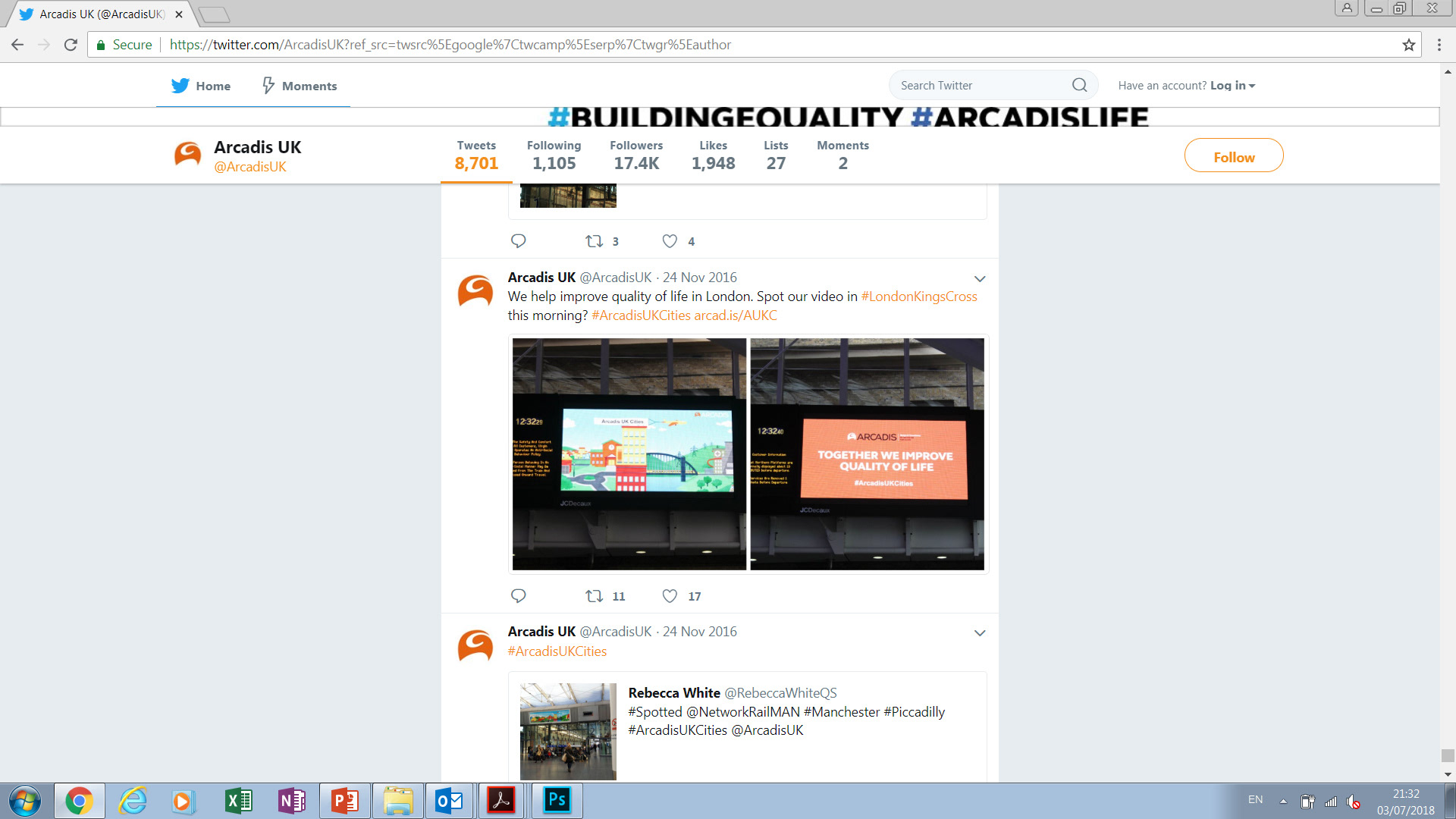Open PowerPoint from the taskbar

(345, 801)
